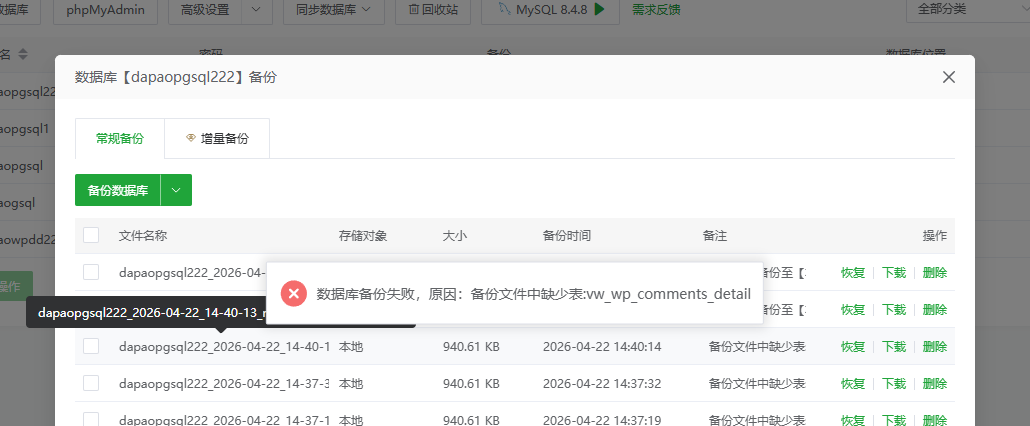
Task: Open the 备份数据库 dropdown arrow
Action: (176, 190)
